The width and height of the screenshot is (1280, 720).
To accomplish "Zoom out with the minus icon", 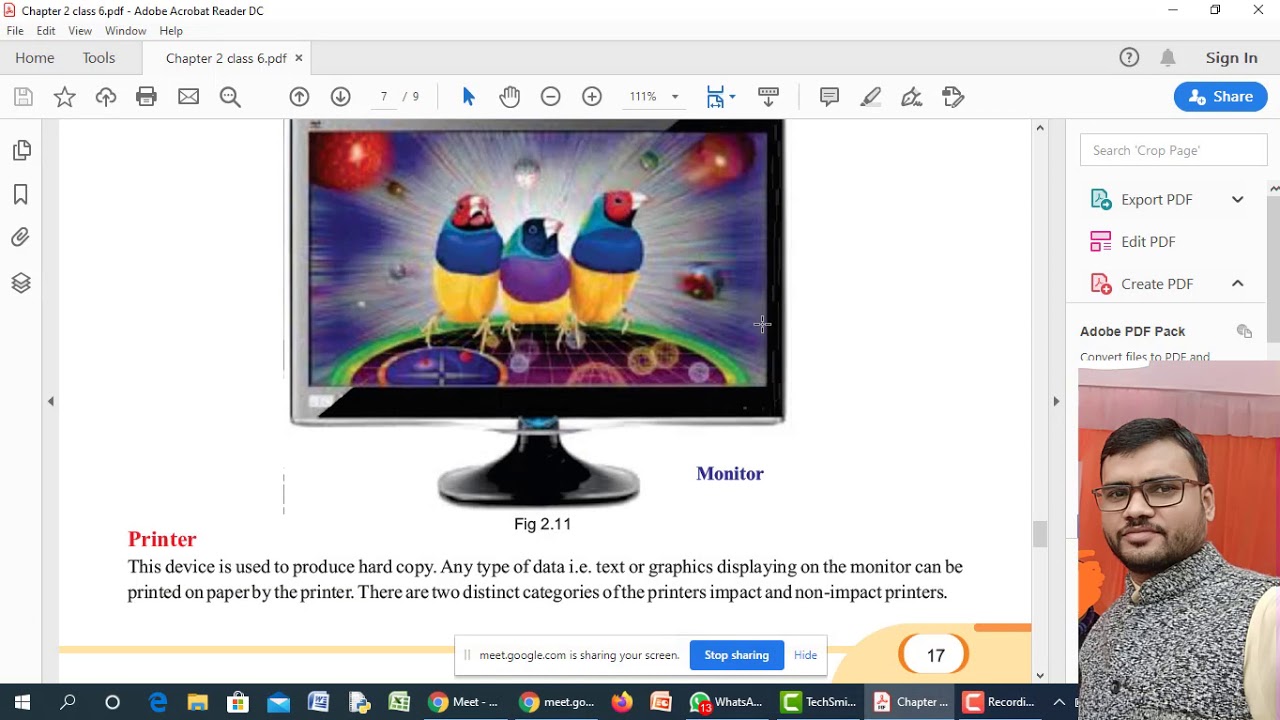I will click(x=550, y=97).
